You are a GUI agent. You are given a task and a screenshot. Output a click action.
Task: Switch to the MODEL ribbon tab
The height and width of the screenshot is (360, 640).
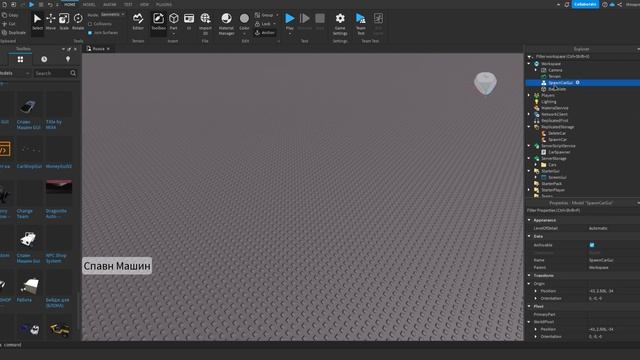[x=89, y=4]
